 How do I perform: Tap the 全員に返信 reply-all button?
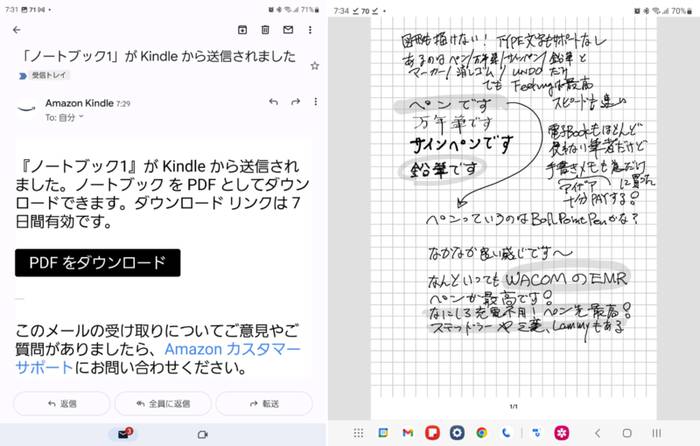tap(163, 404)
